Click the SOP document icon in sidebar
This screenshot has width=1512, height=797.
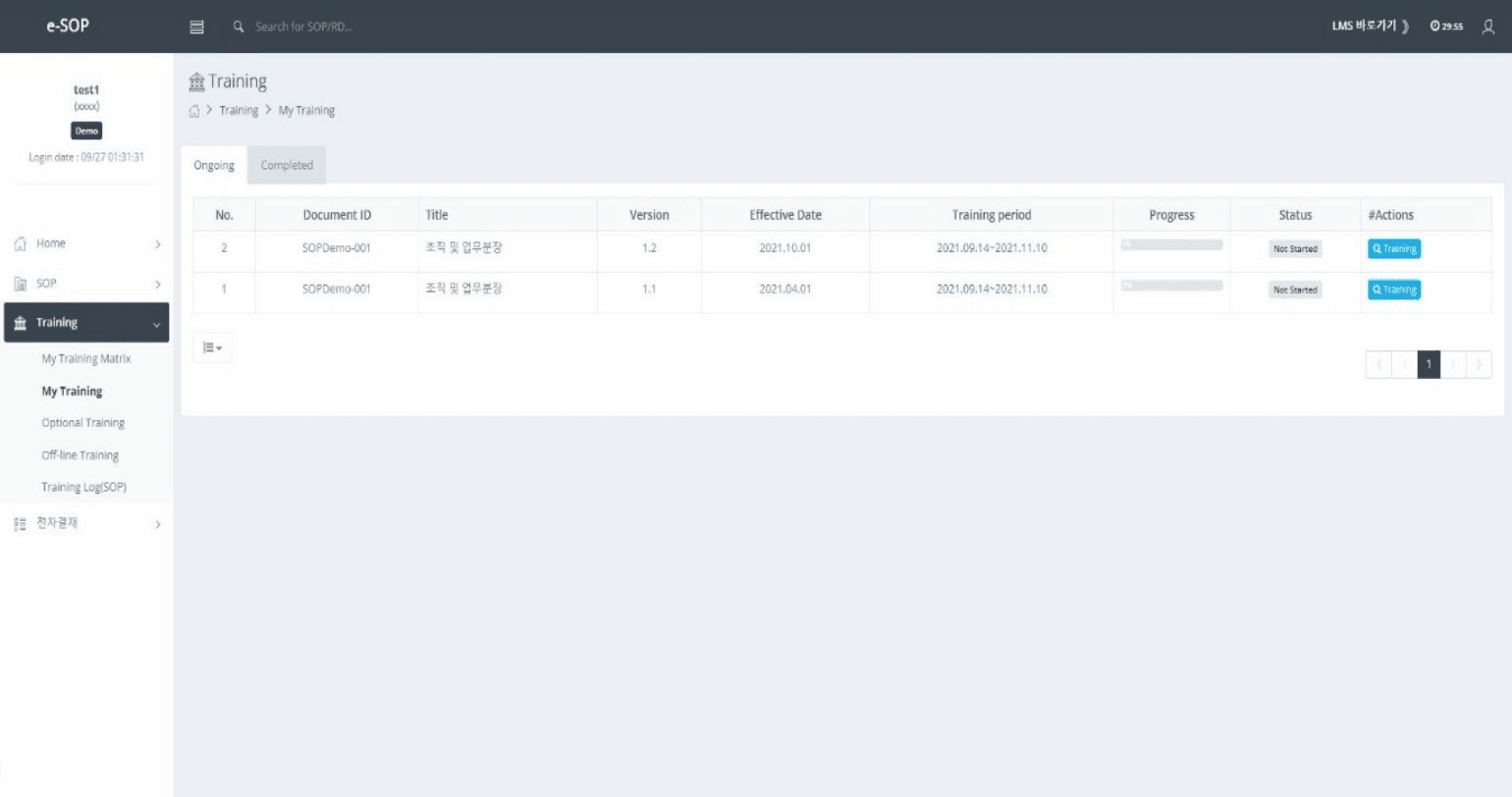click(21, 284)
